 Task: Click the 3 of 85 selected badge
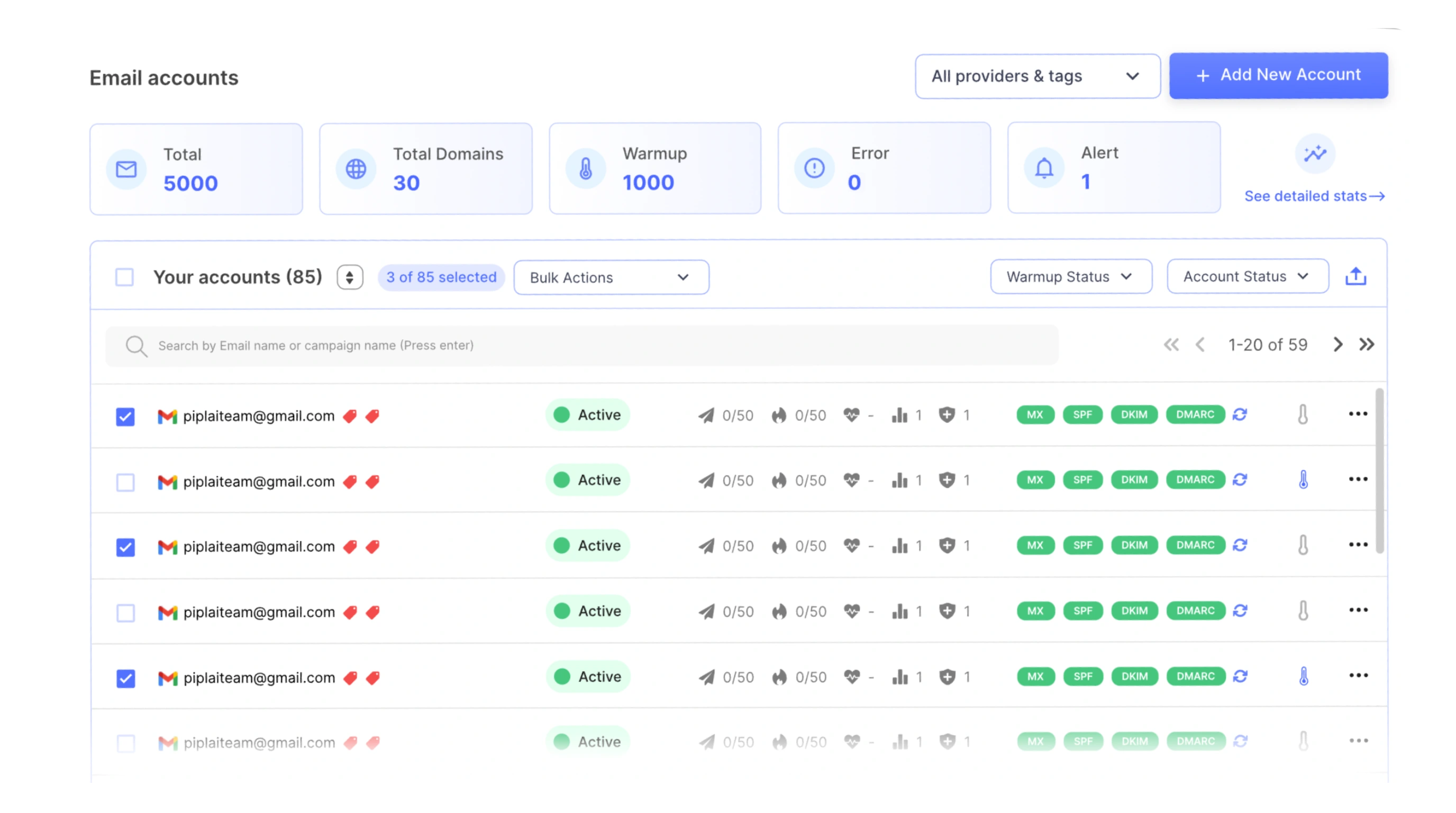441,277
